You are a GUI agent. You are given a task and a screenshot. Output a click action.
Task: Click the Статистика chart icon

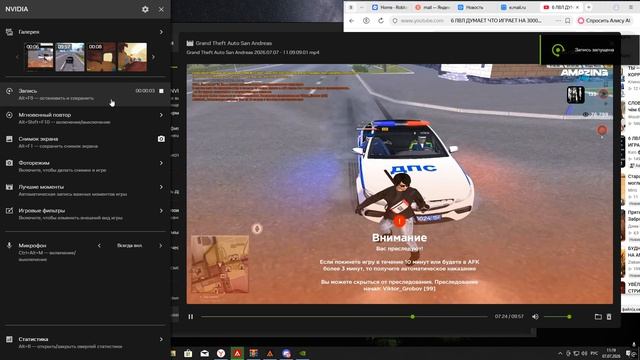(x=9, y=339)
